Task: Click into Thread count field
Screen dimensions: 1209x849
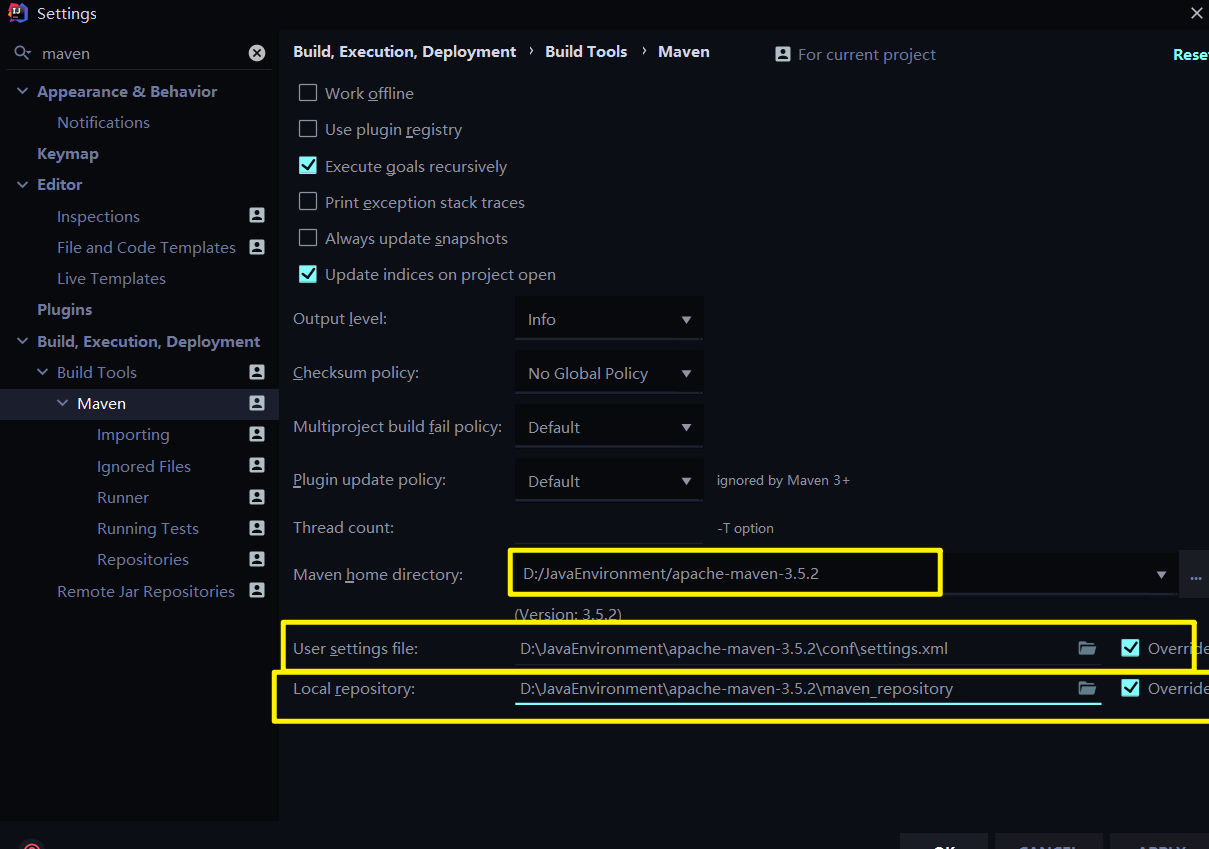Action: [x=609, y=527]
